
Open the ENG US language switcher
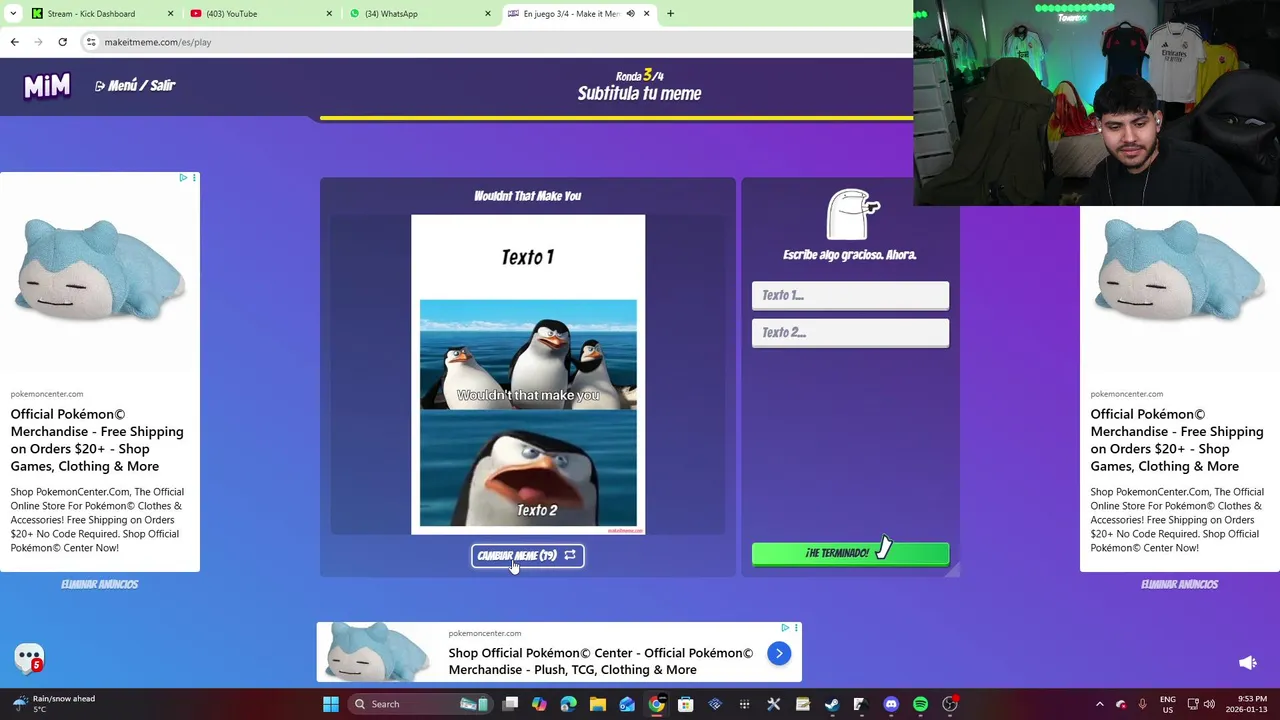(1168, 704)
